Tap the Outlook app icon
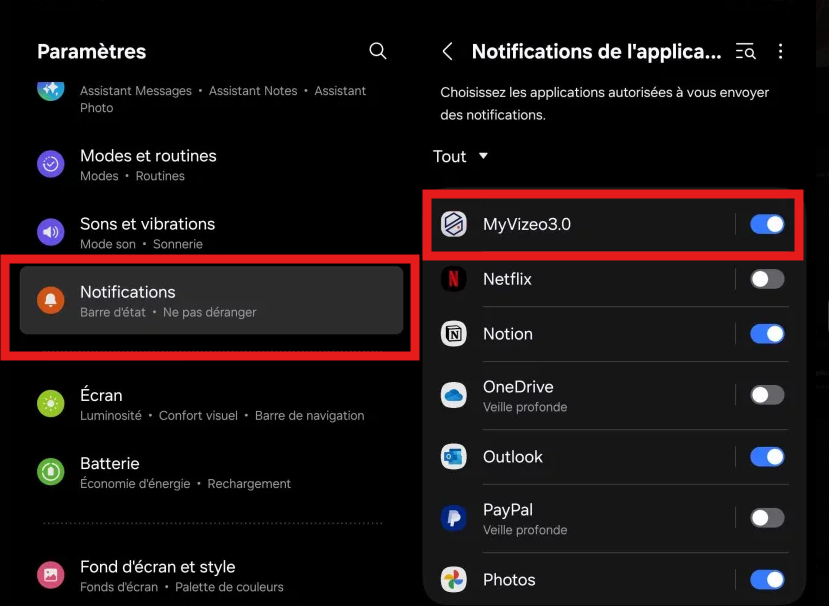Screen dimensions: 829x606 454,457
